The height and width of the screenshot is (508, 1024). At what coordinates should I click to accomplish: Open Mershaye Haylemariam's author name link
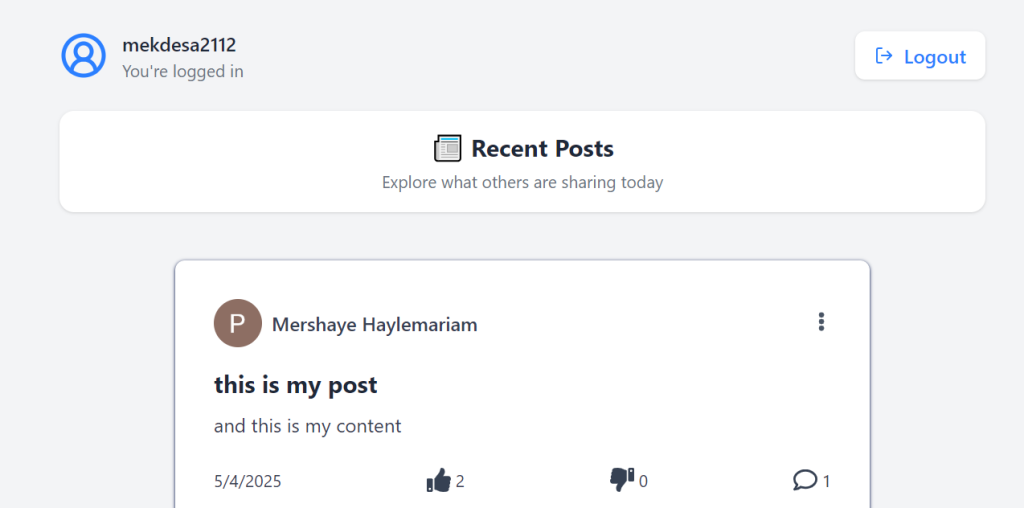[x=374, y=325]
